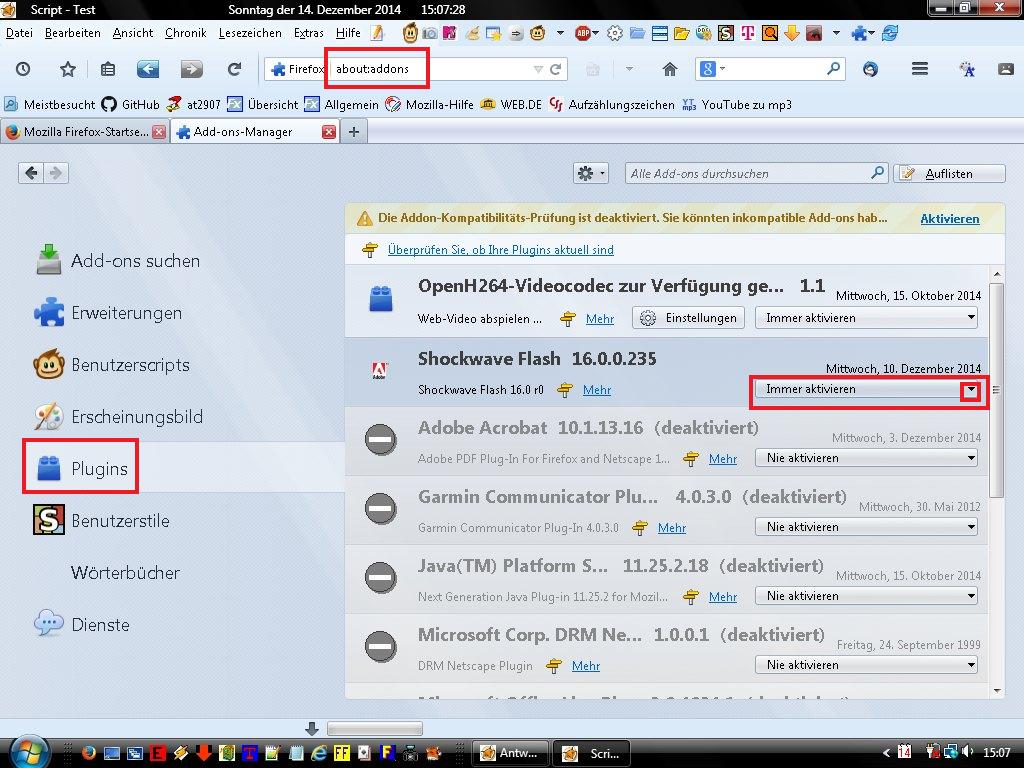Image resolution: width=1024 pixels, height=768 pixels.
Task: Click the Add-ons Manager forward arrow
Action: 56,172
